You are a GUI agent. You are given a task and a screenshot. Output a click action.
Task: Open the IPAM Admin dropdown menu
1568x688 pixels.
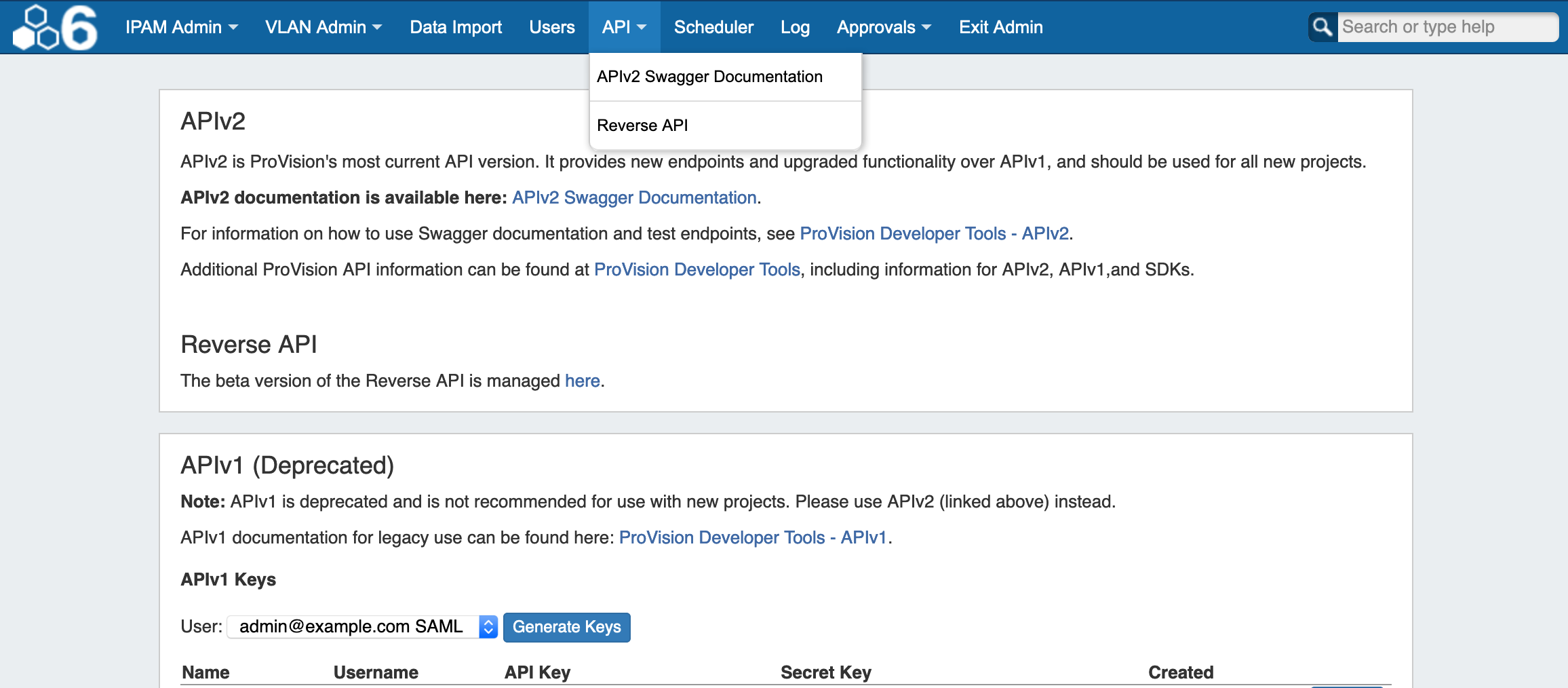coord(181,27)
